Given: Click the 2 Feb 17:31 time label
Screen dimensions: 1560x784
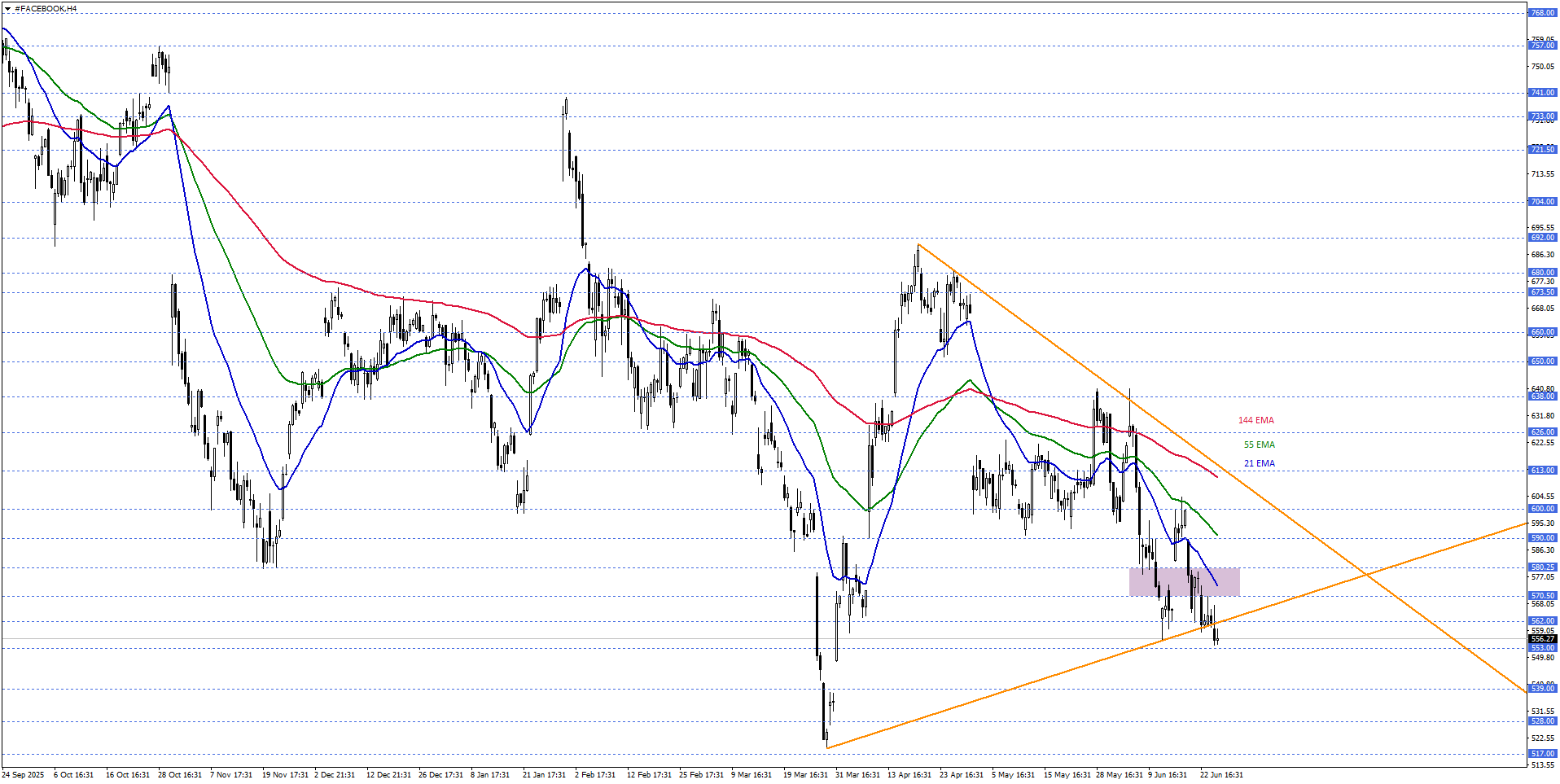Looking at the screenshot, I should [595, 775].
